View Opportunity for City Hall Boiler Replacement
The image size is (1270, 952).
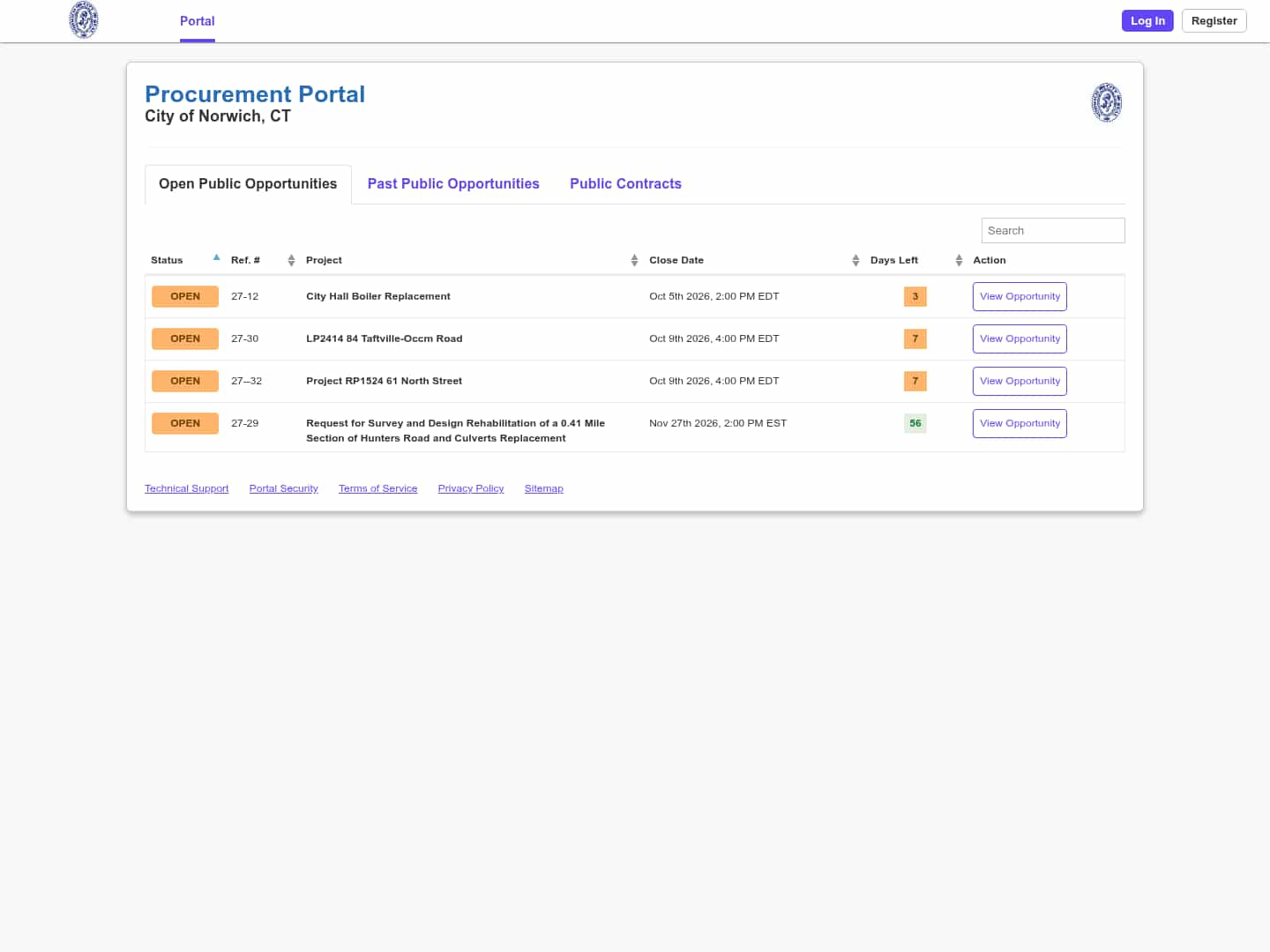(x=1020, y=297)
